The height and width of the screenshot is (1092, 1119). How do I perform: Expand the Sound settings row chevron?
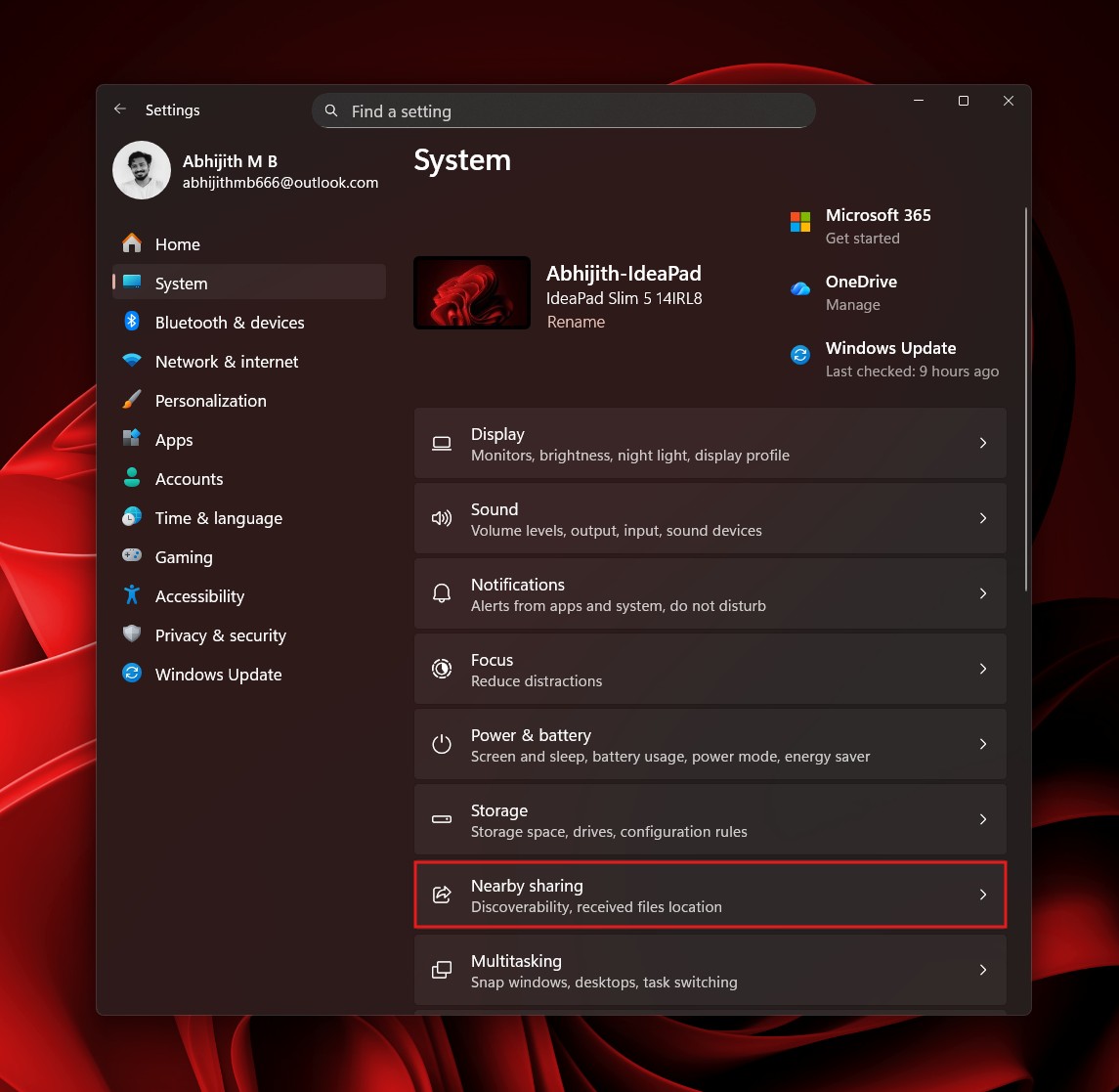[x=983, y=518]
